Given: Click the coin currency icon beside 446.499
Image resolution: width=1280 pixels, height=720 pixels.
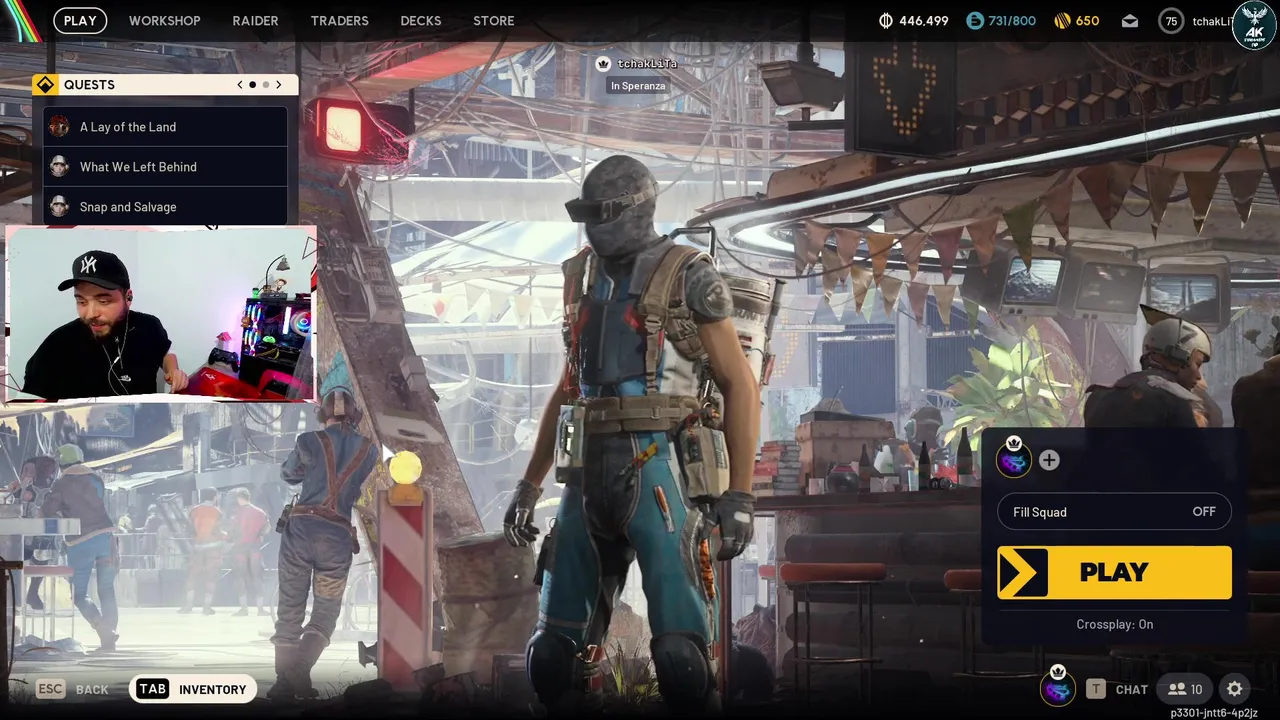Looking at the screenshot, I should click(x=885, y=20).
